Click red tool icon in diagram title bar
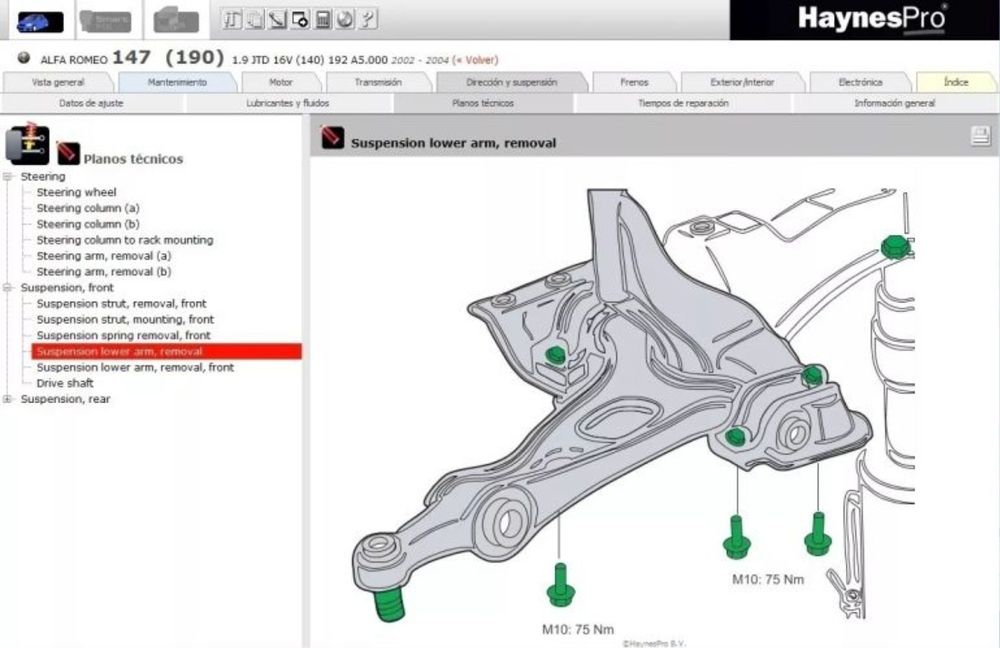 coord(333,137)
